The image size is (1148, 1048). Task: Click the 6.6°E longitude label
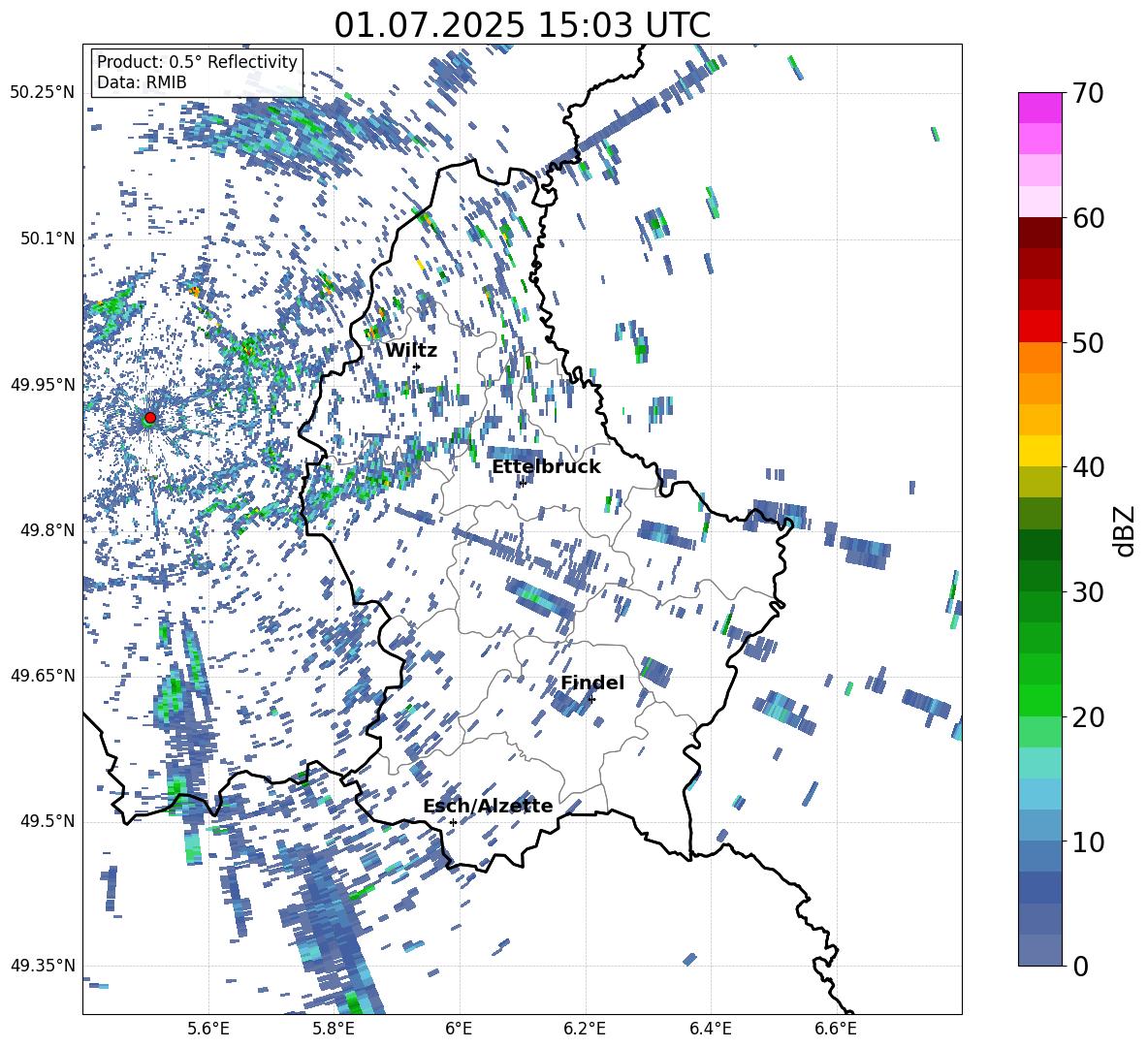pos(836,1029)
